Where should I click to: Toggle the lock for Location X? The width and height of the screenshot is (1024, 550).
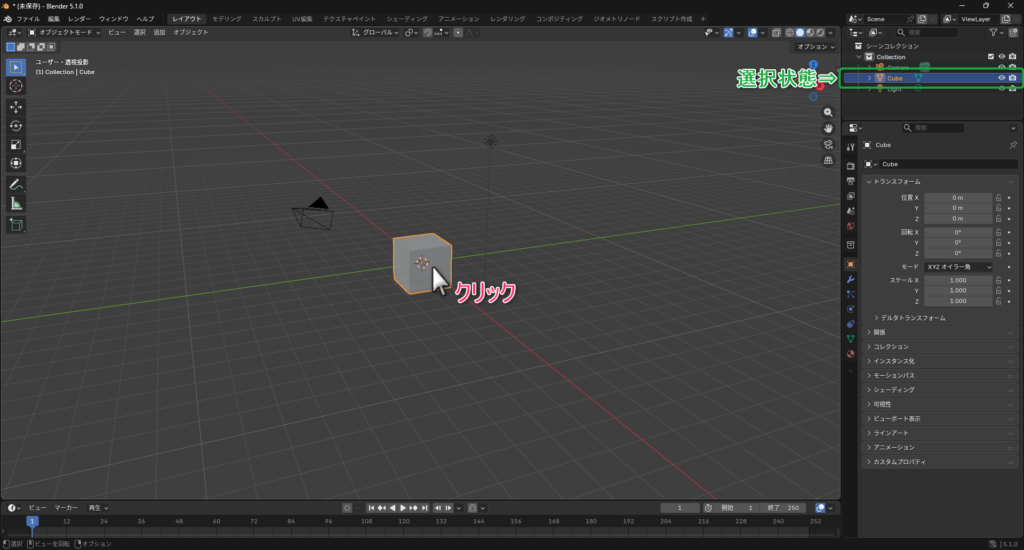click(x=998, y=198)
